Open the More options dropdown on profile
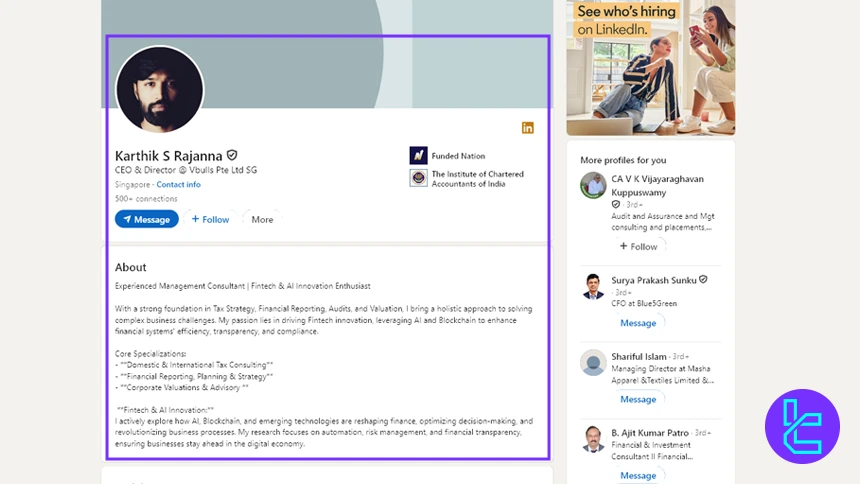 click(x=262, y=220)
